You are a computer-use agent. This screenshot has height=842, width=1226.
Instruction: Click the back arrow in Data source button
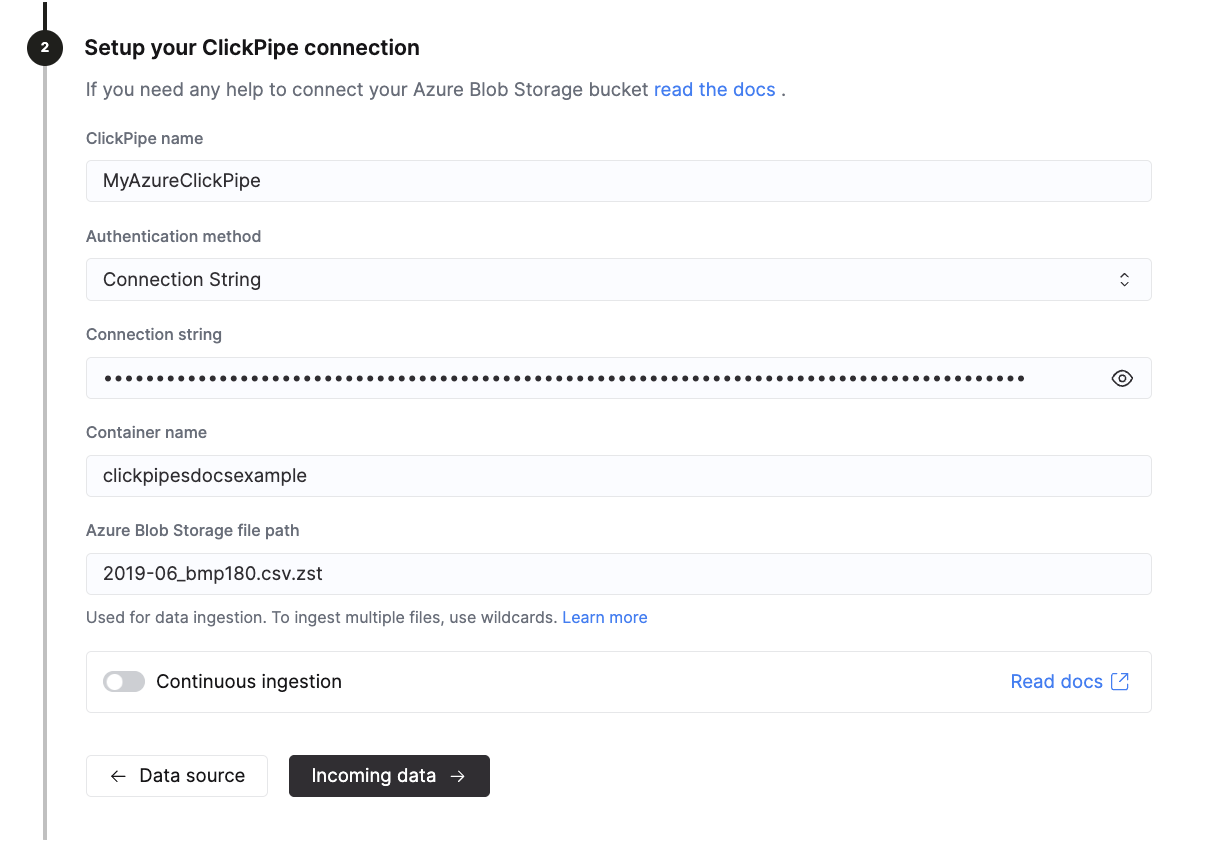tap(117, 775)
